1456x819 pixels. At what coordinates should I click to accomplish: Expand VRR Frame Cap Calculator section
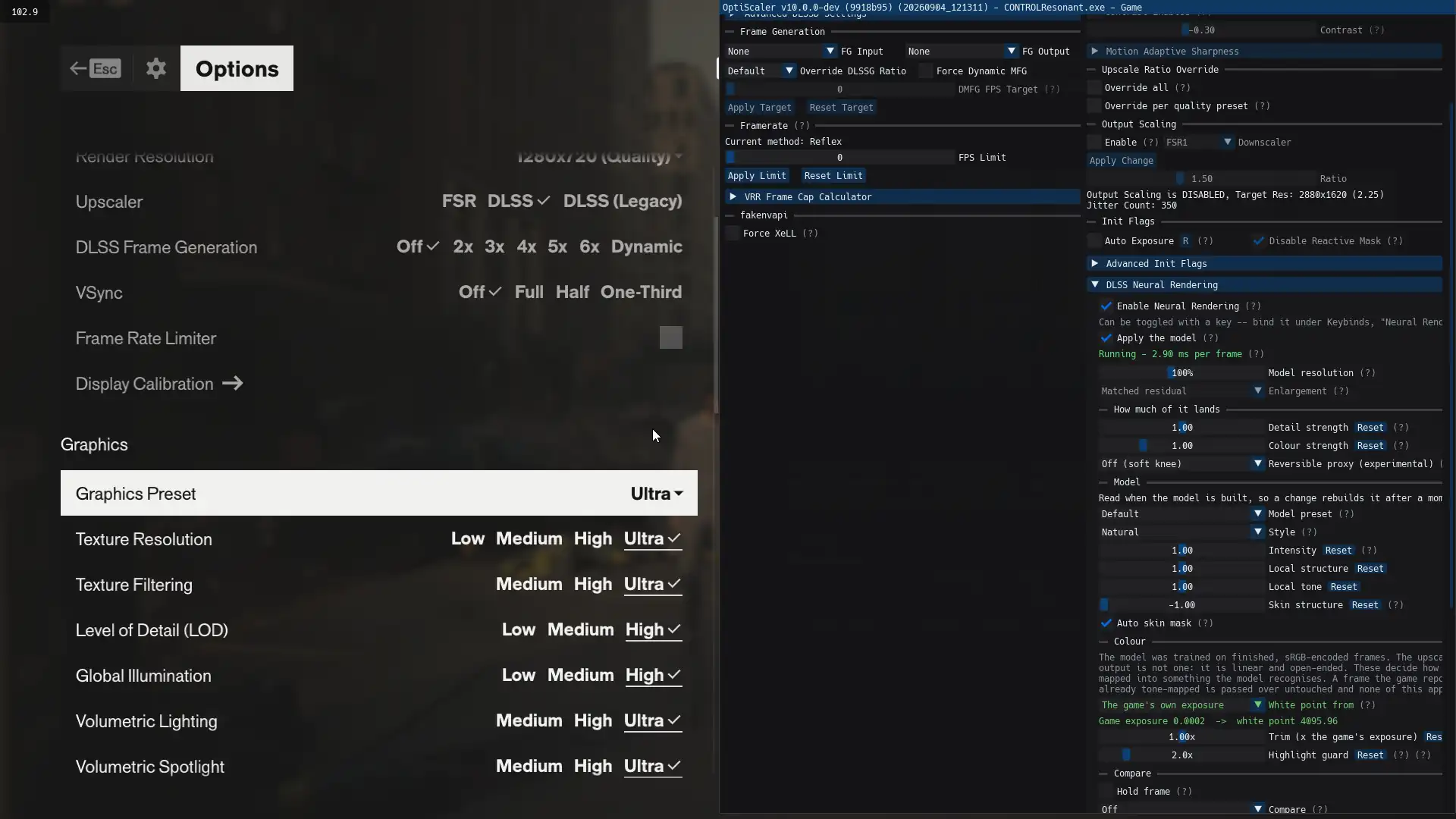tap(902, 197)
